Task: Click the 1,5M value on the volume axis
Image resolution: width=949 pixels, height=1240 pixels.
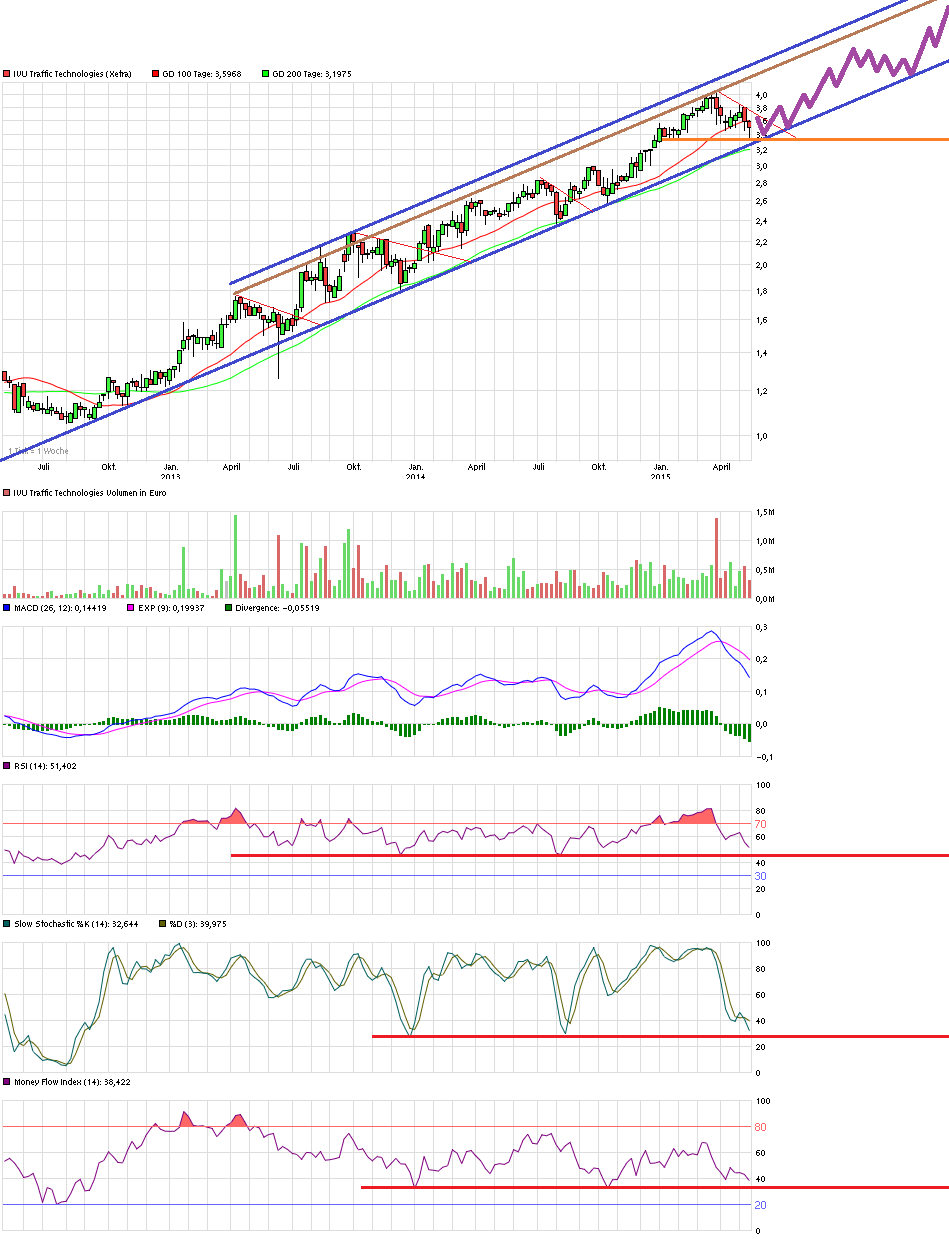Action: 764,512
